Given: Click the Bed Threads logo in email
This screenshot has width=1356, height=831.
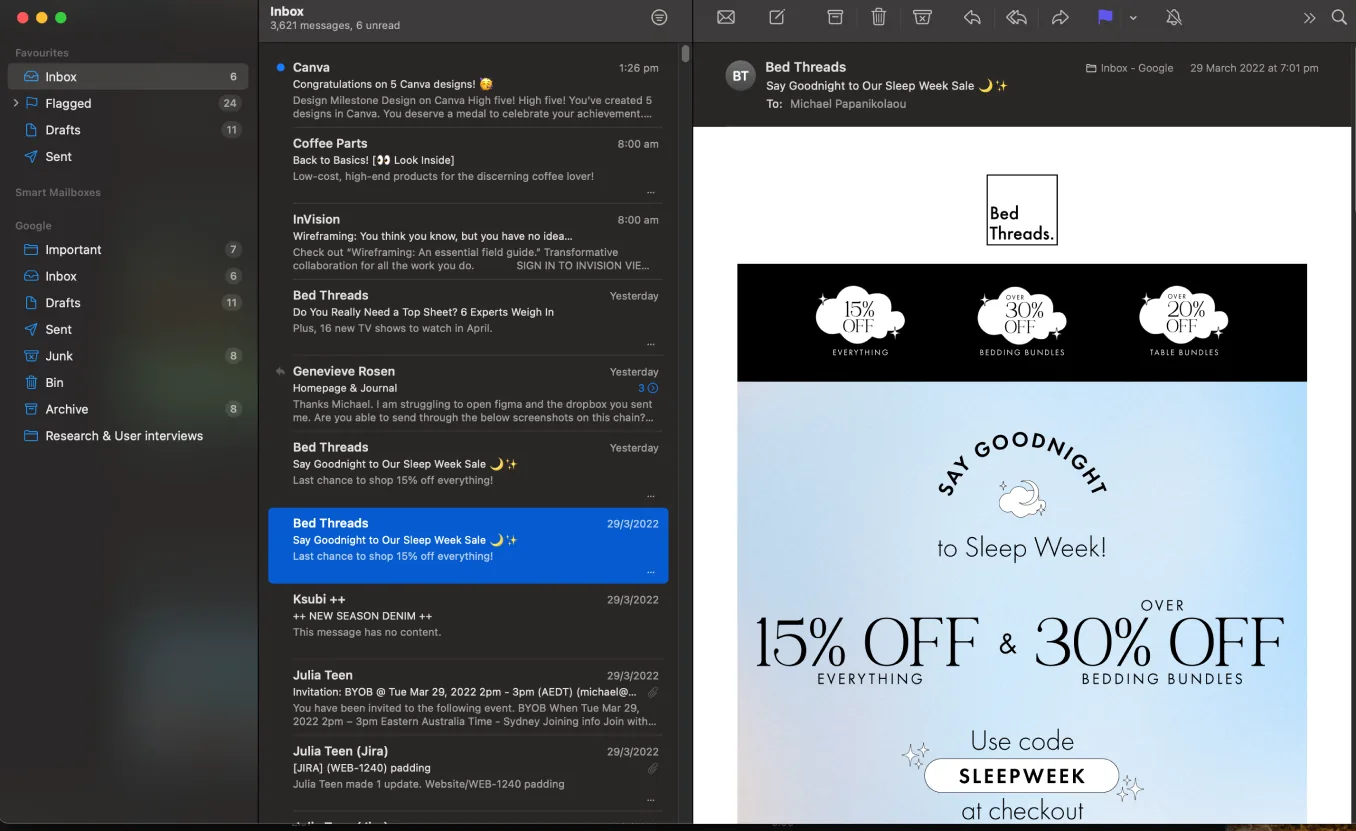Looking at the screenshot, I should pos(1021,210).
